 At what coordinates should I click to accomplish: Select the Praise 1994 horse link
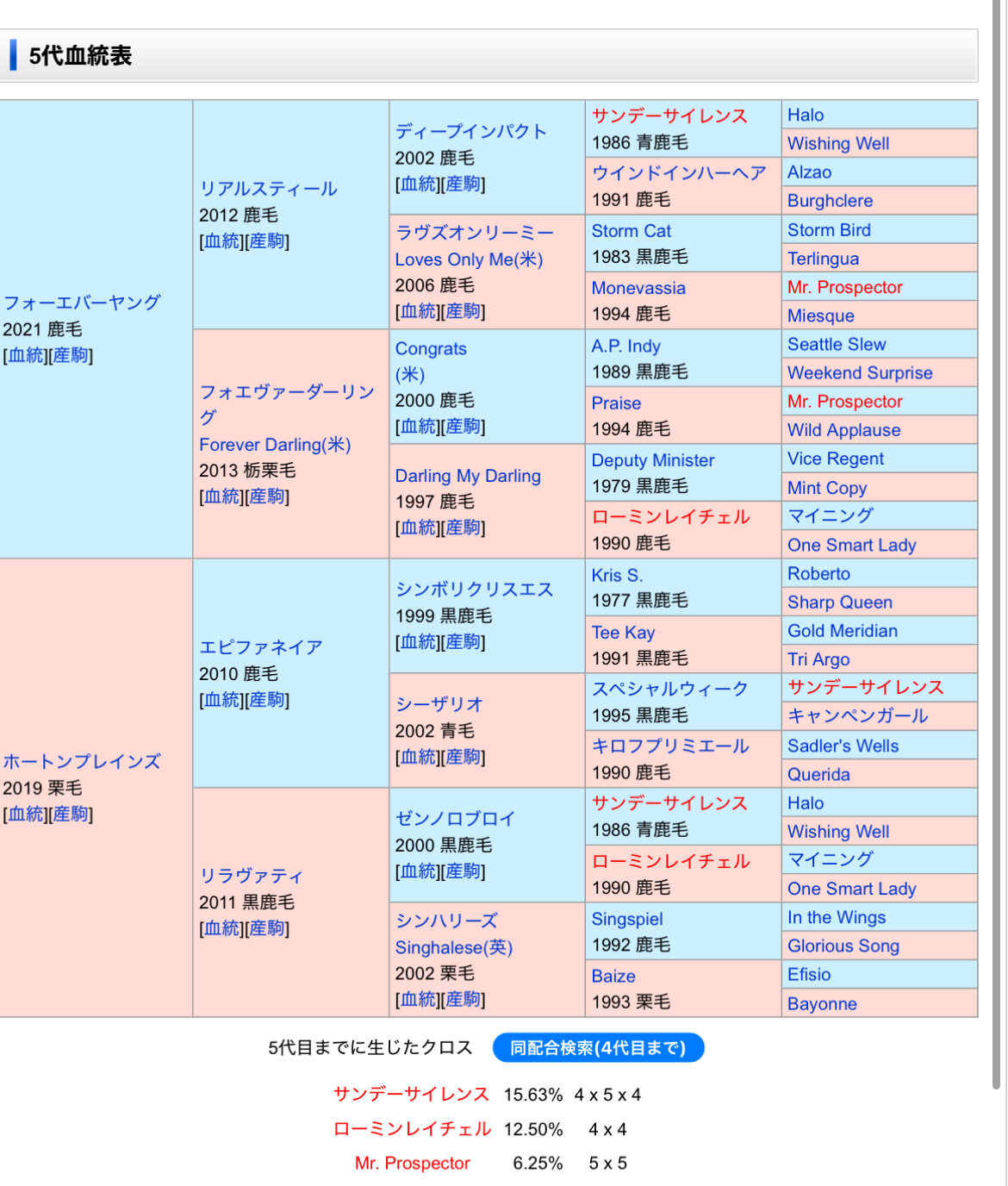point(617,403)
